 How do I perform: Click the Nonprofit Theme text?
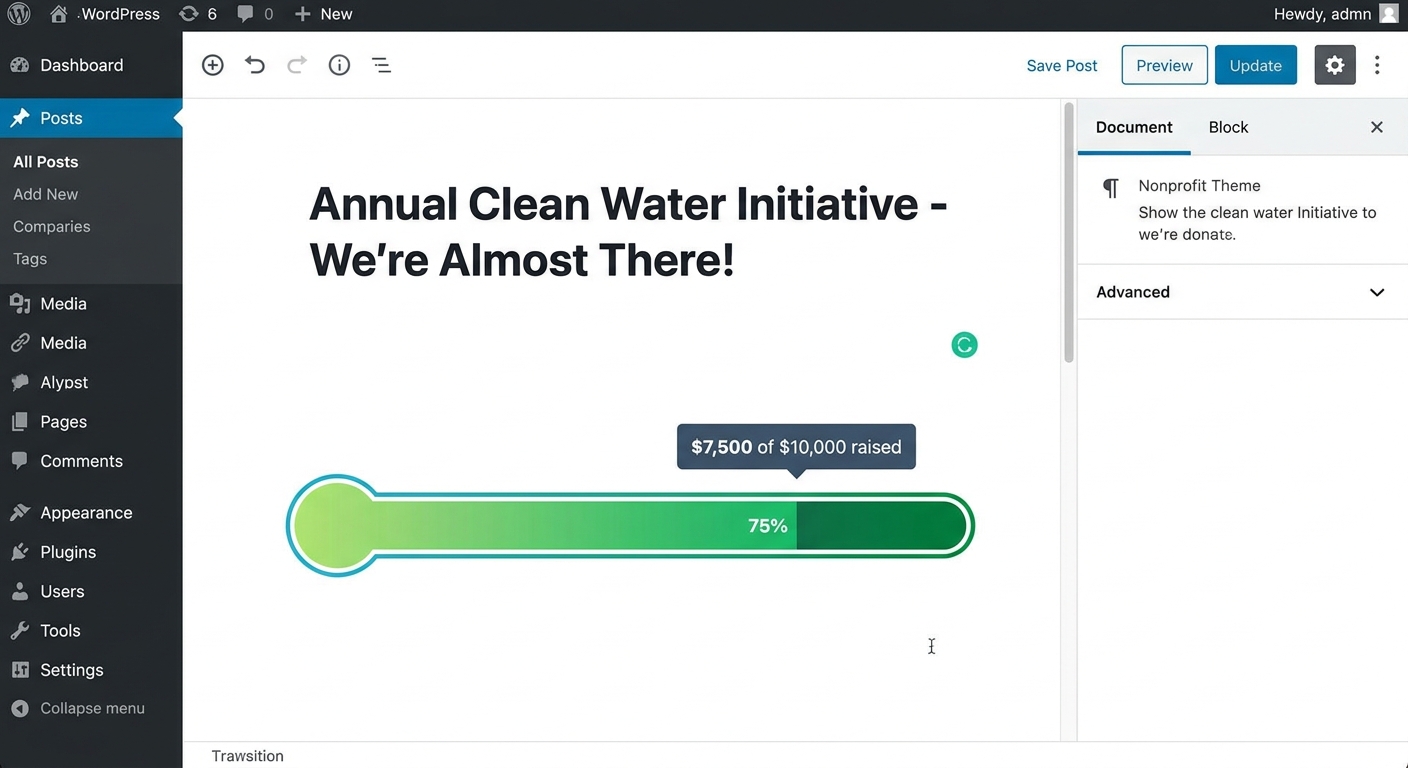click(x=1199, y=186)
